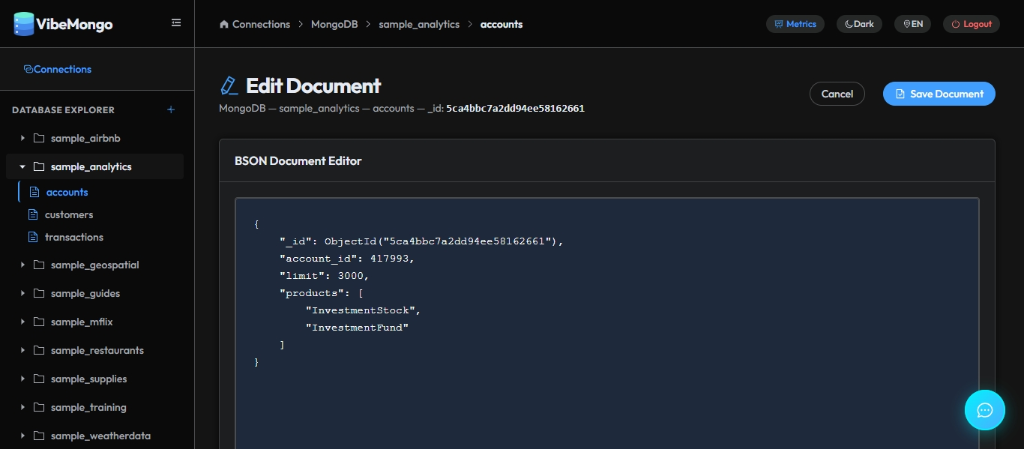Click the Save Document button

pyautogui.click(x=938, y=94)
